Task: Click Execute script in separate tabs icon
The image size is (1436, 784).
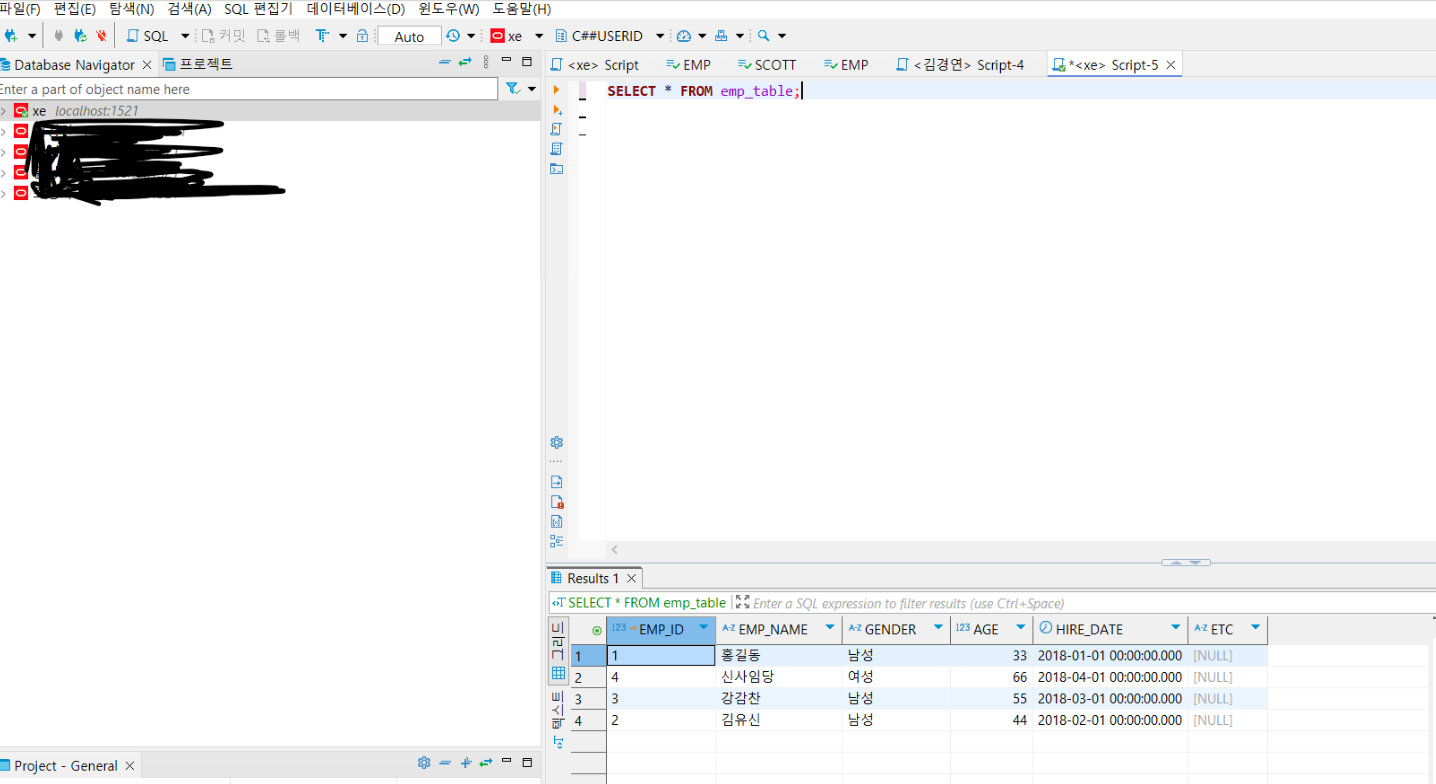Action: tap(557, 149)
